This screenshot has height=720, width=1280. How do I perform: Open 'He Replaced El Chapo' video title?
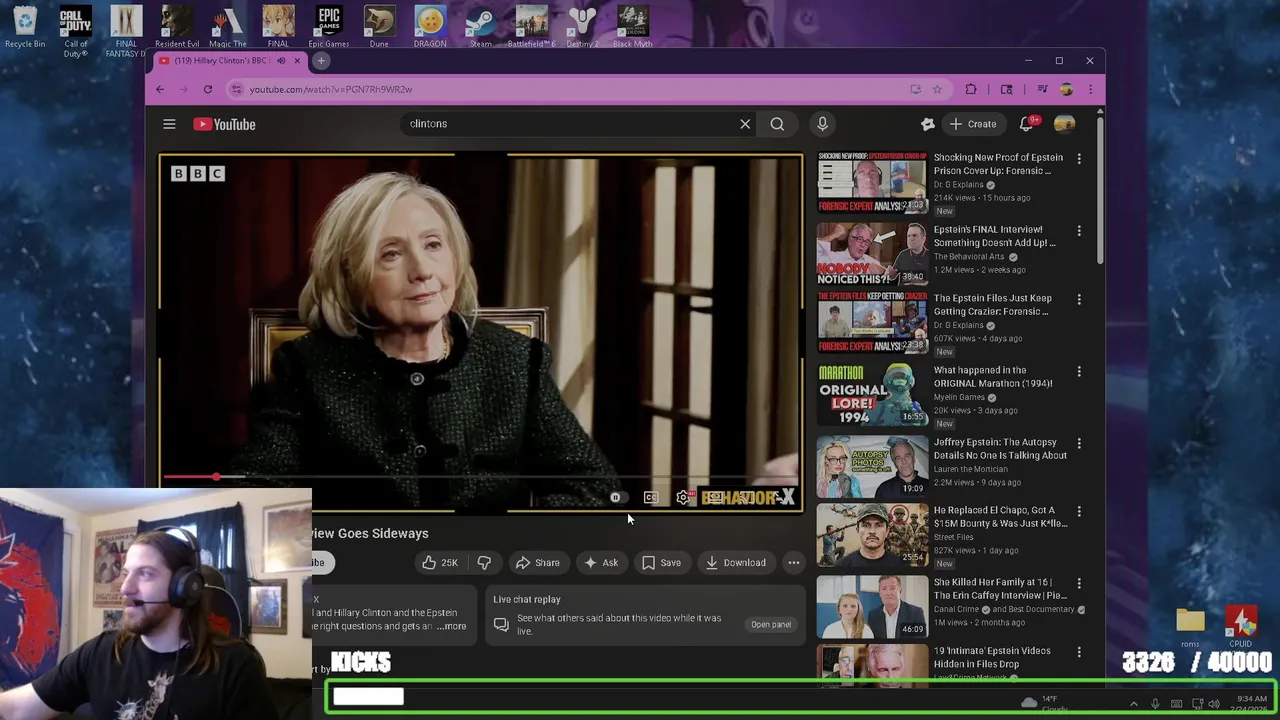(1000, 517)
